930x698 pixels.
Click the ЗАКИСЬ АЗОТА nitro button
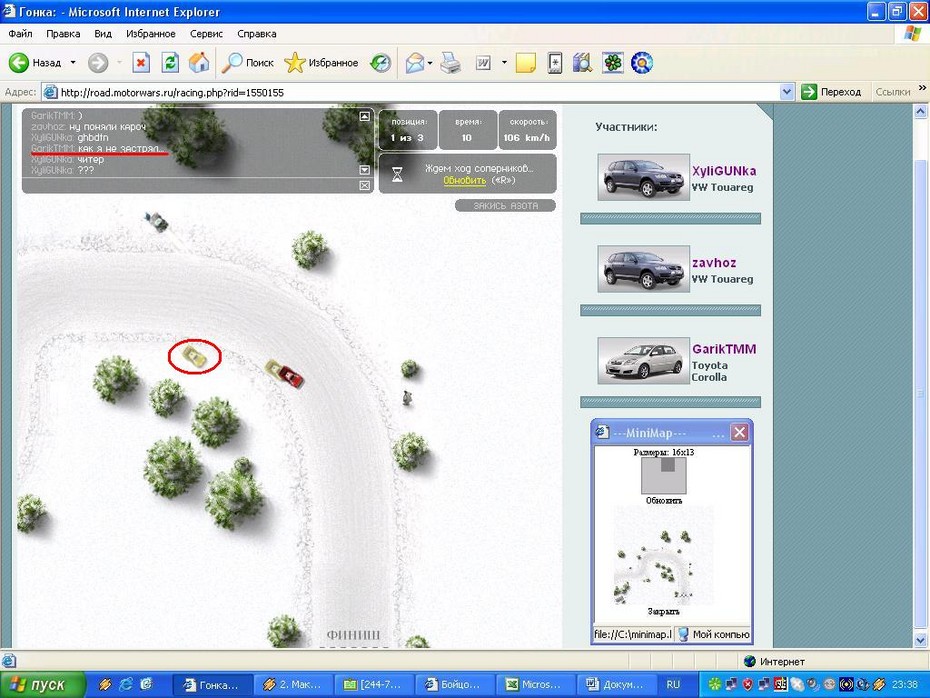[x=505, y=206]
